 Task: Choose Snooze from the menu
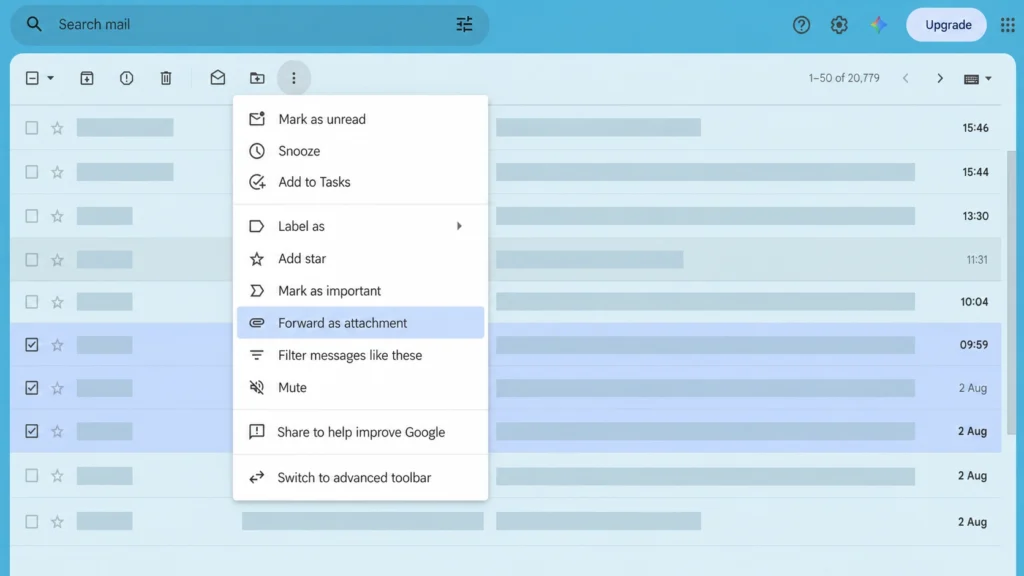click(x=360, y=151)
